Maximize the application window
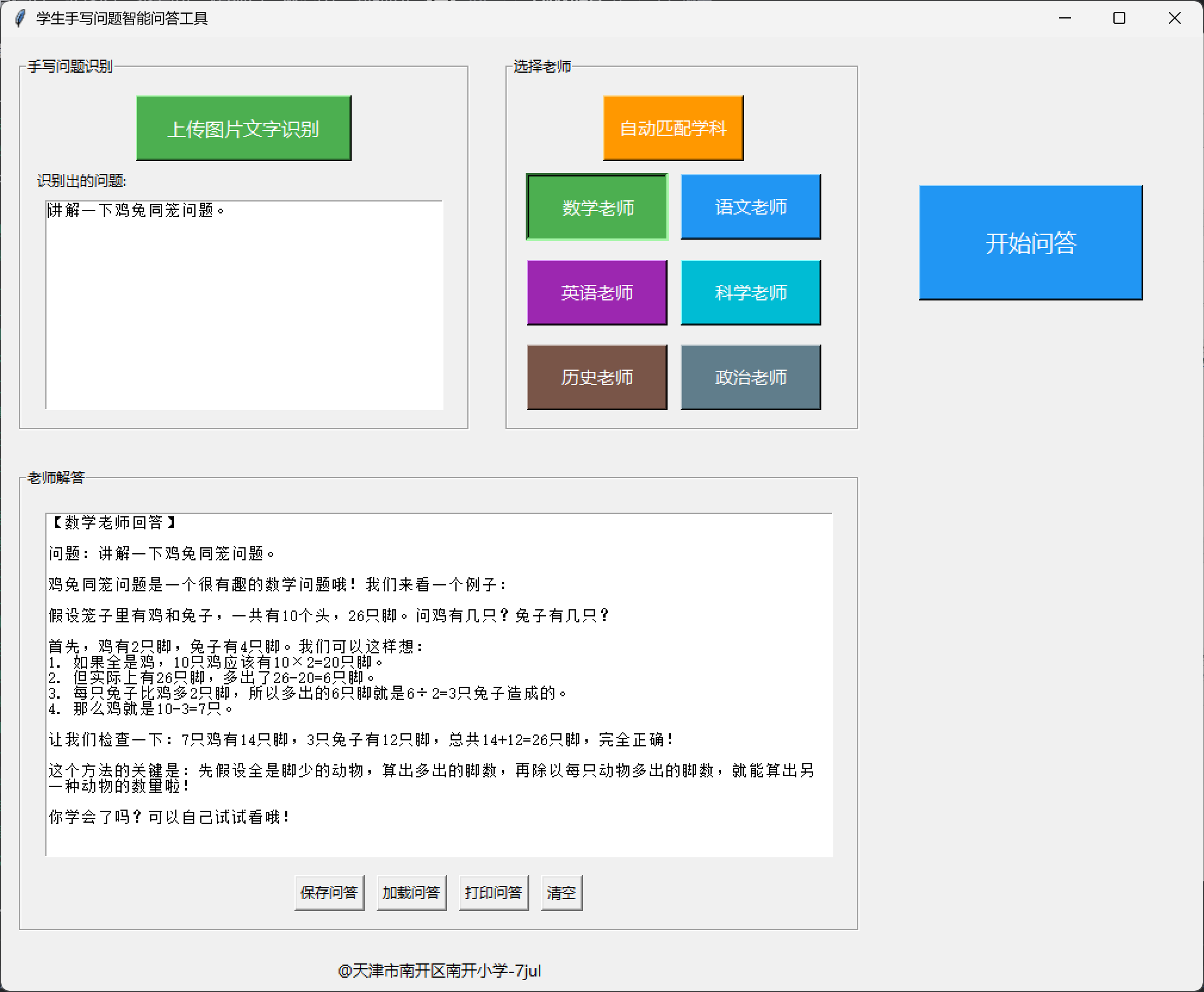1204x992 pixels. 1119,18
